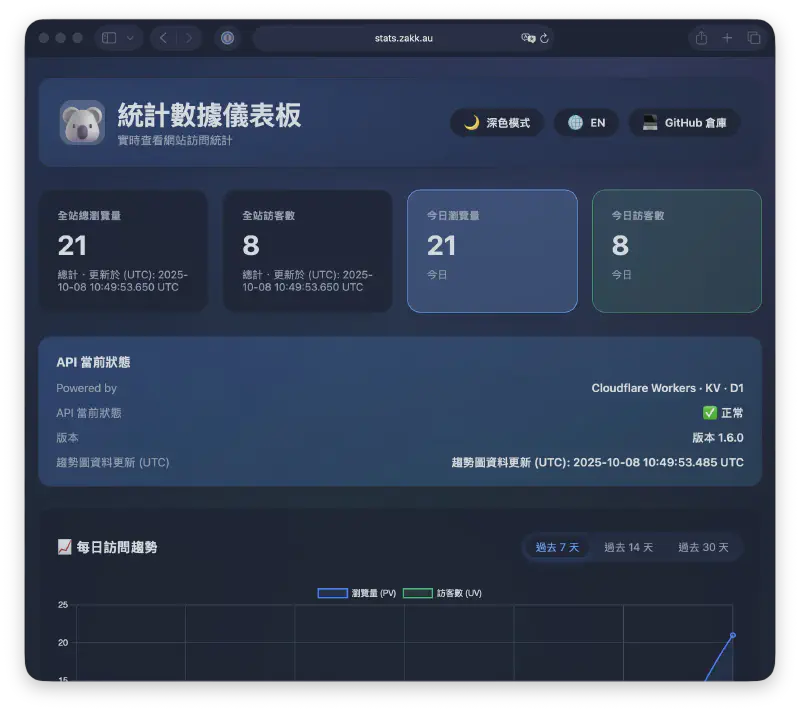Click the chart emoji beside 每日訪問趨勢
Image resolution: width=800 pixels, height=712 pixels.
coord(63,547)
